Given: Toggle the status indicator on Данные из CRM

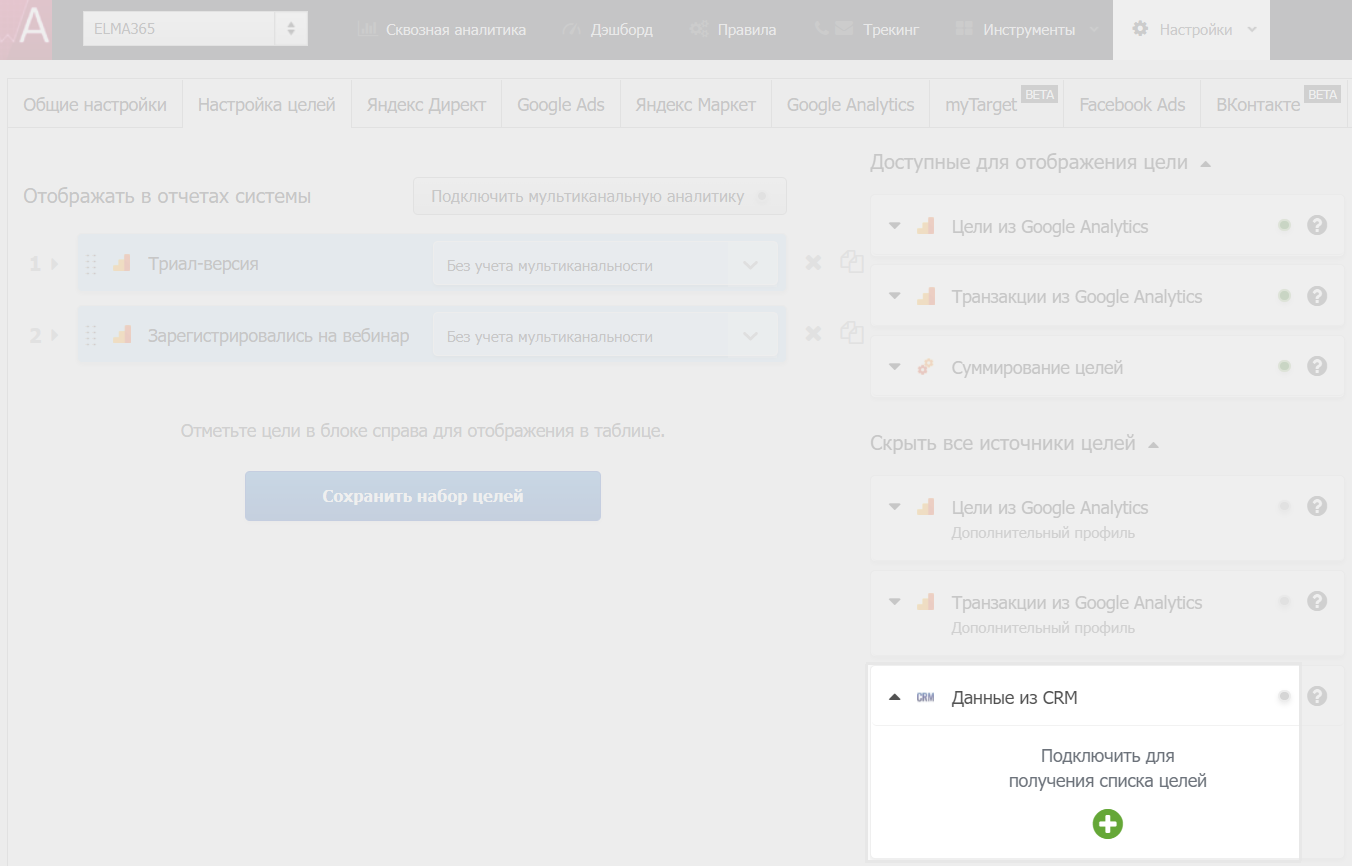Looking at the screenshot, I should coord(1284,696).
